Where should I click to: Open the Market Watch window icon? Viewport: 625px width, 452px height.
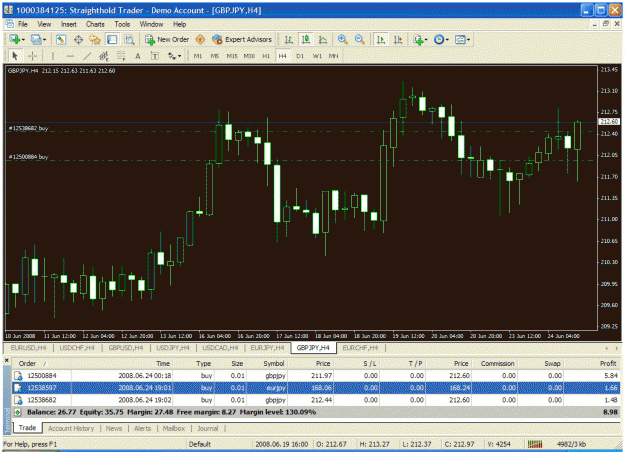click(61, 39)
